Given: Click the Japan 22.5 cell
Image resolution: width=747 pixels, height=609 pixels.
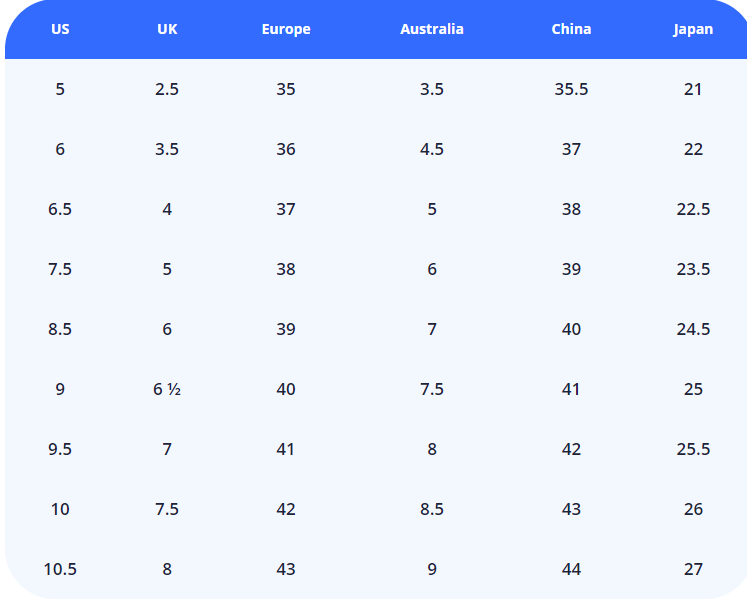Looking at the screenshot, I should [x=693, y=209].
